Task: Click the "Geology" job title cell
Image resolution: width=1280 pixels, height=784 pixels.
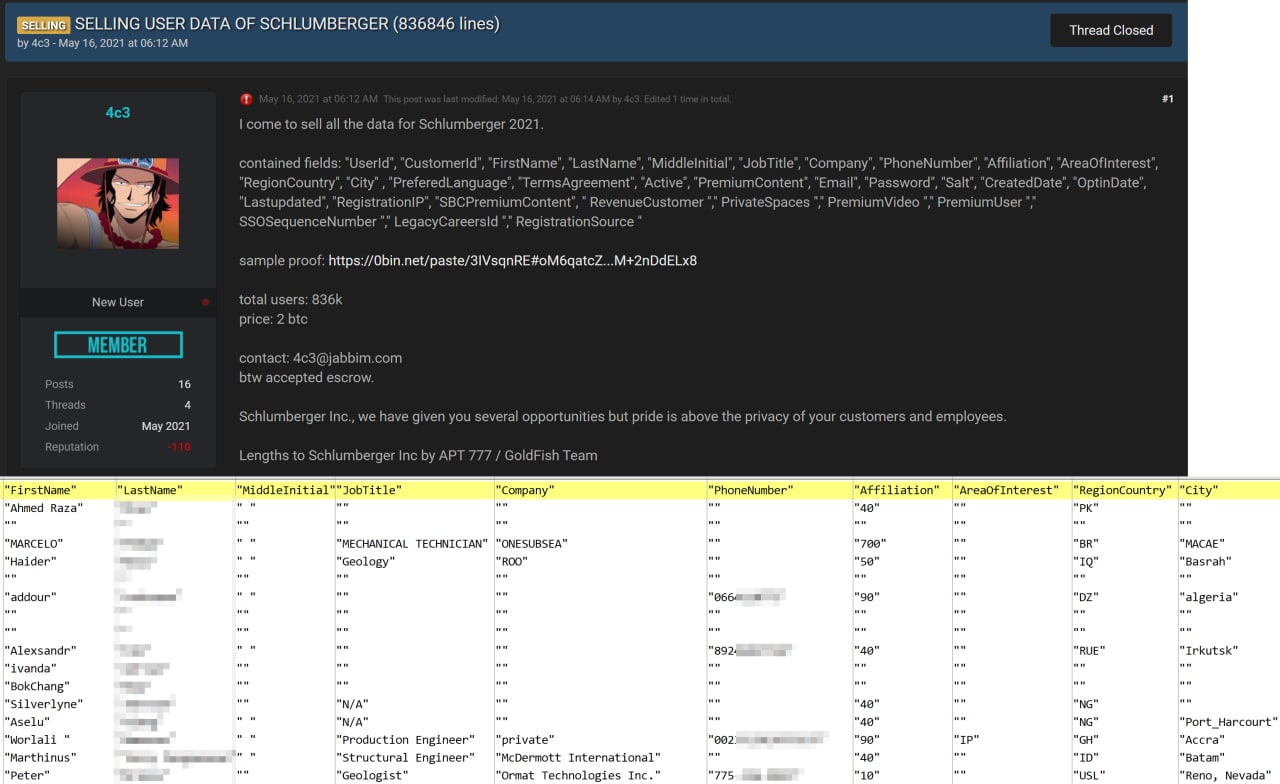Action: 366,562
